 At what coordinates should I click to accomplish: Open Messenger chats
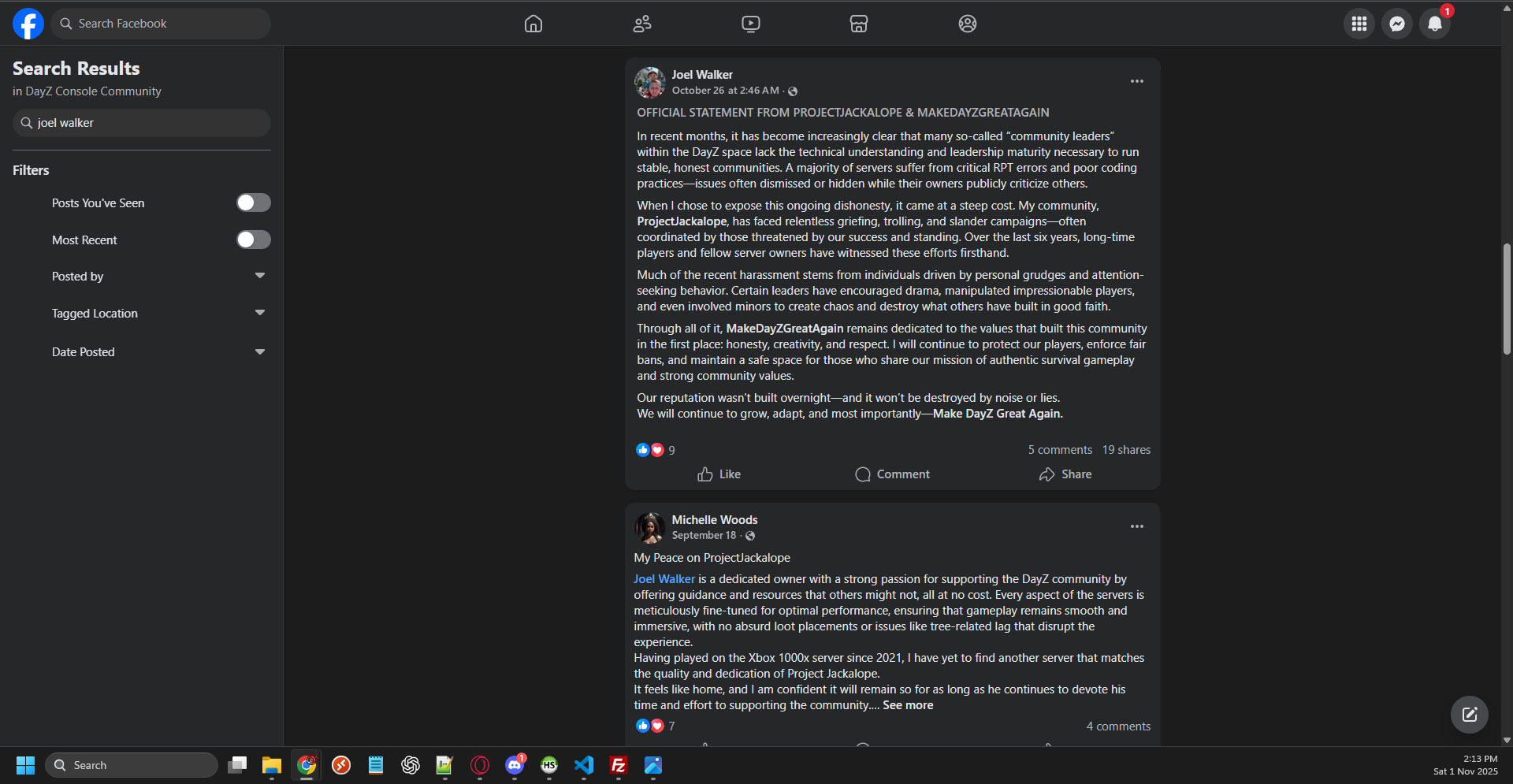point(1397,24)
